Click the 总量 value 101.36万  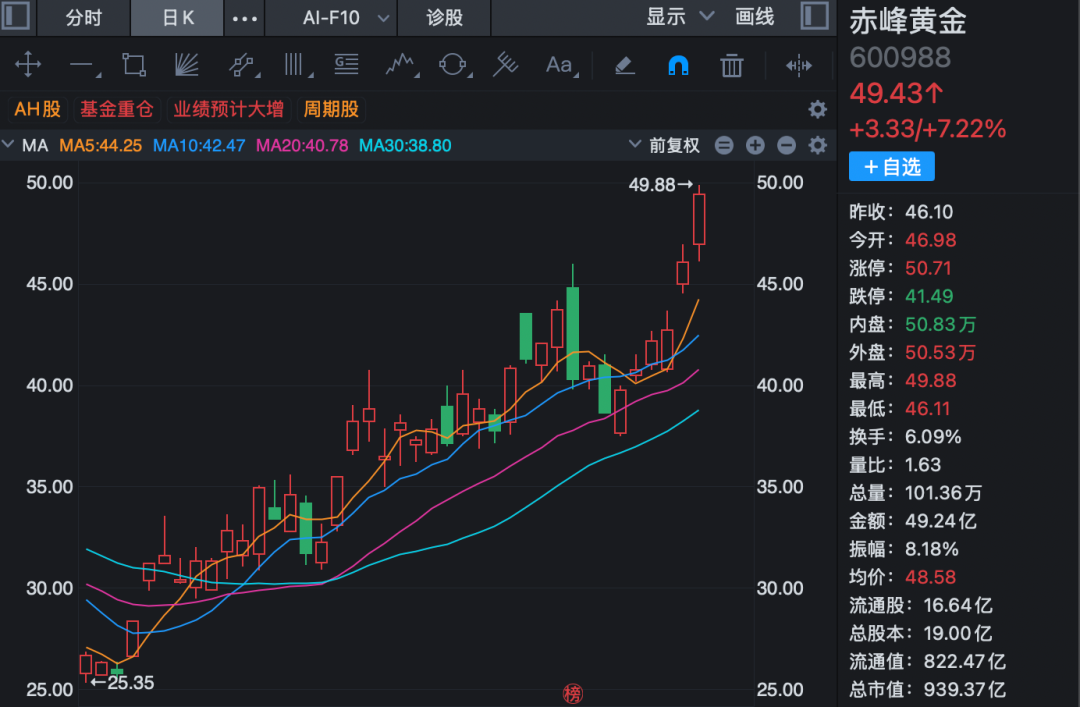coord(943,493)
